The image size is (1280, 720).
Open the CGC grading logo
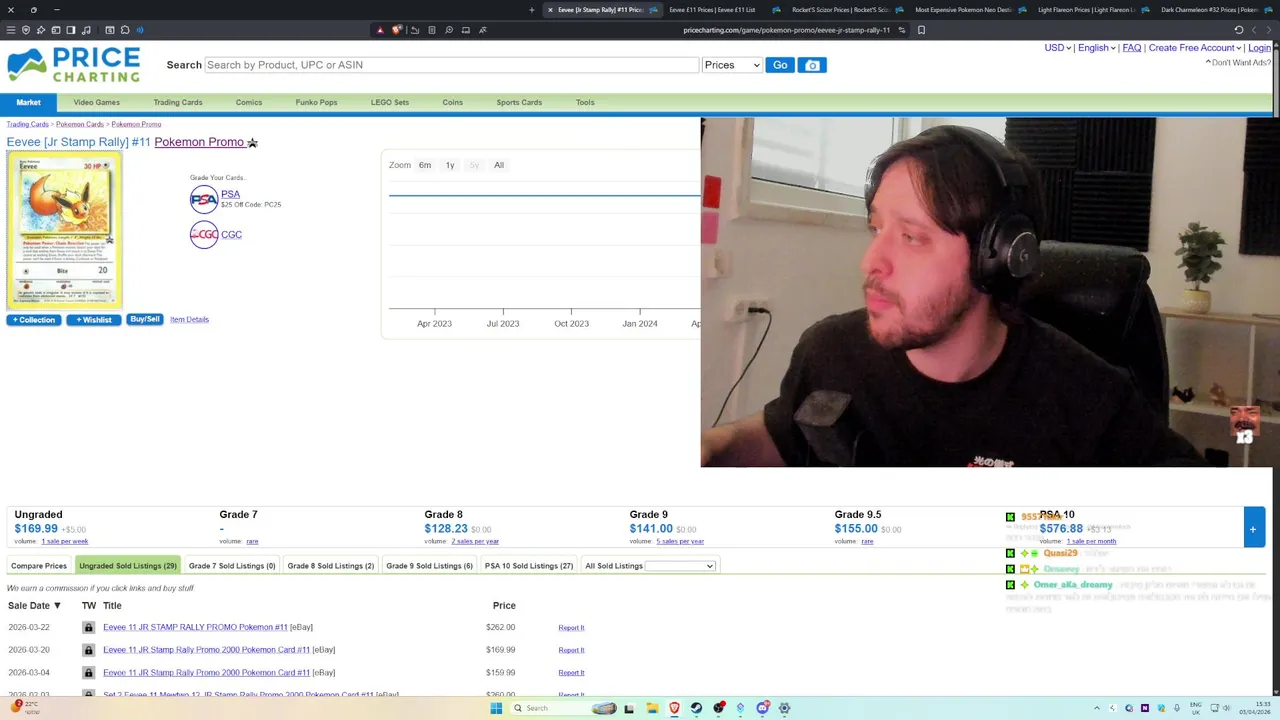(204, 235)
